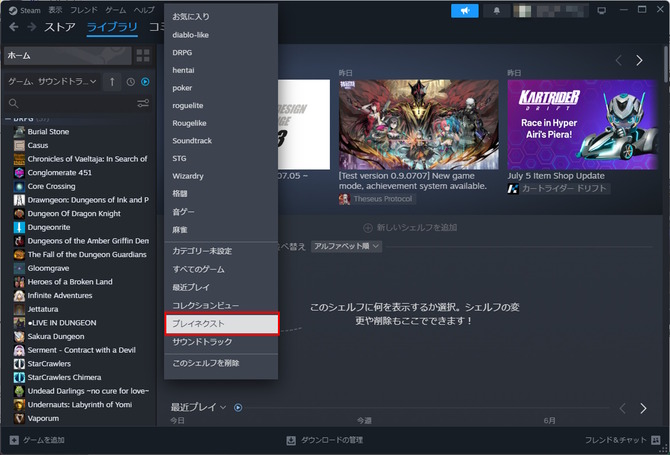This screenshot has height=455, width=670.
Task: Toggle the ready-to-play filter icon in sidebar
Action: click(145, 81)
